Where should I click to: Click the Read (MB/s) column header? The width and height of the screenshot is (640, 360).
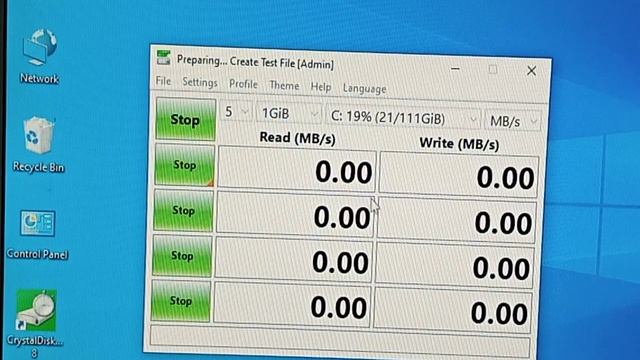tap(298, 138)
